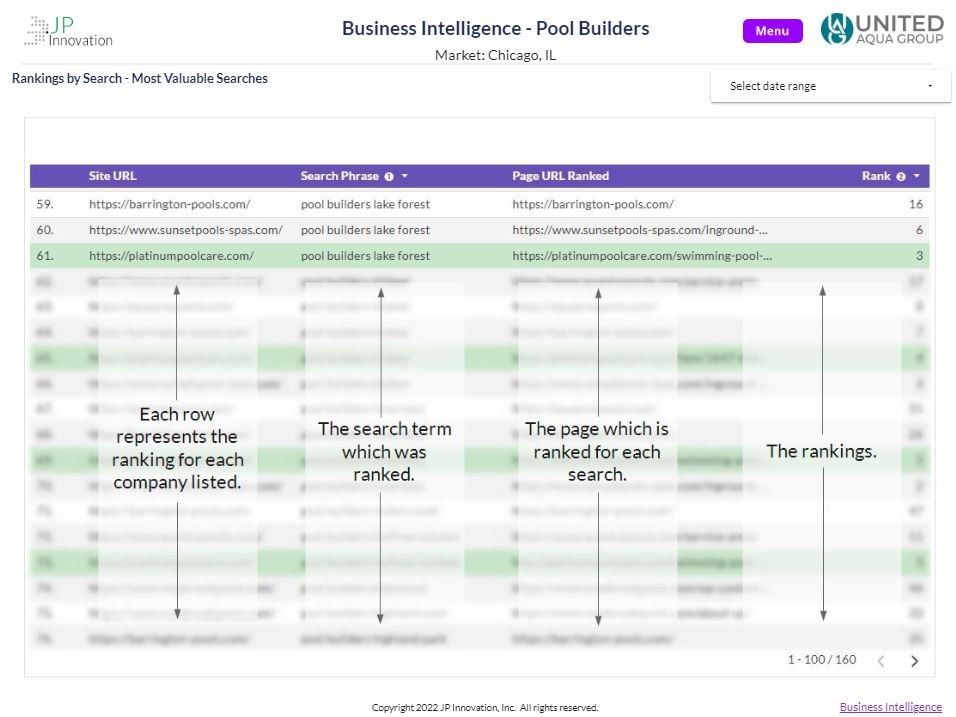Viewport: 956px width, 717px height.
Task: Click the 1 - 100 / 160 pagination label
Action: click(822, 660)
